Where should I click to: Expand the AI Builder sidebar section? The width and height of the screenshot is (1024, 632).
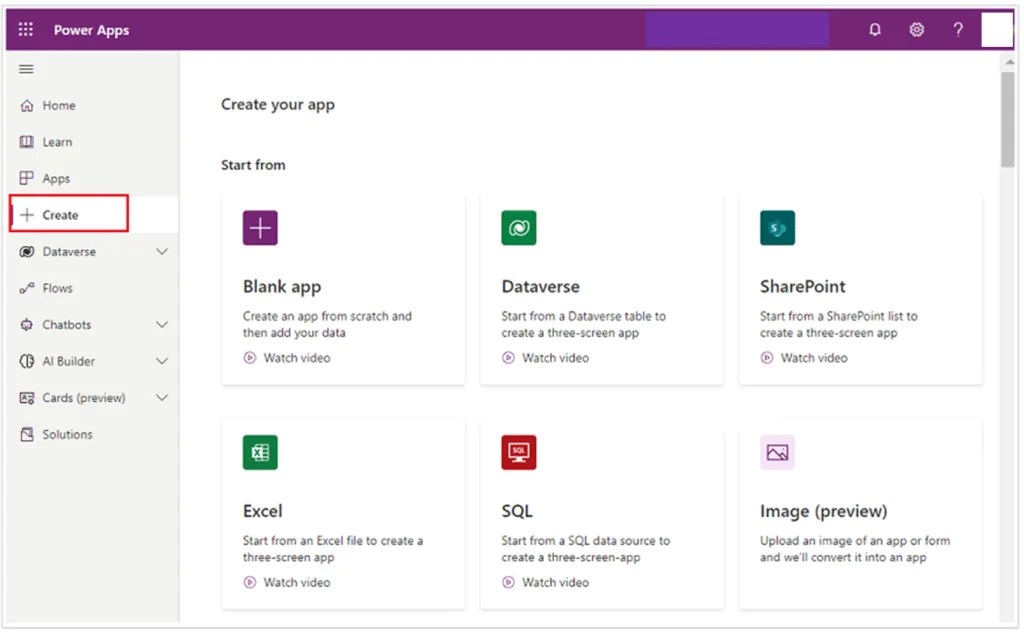coord(162,361)
